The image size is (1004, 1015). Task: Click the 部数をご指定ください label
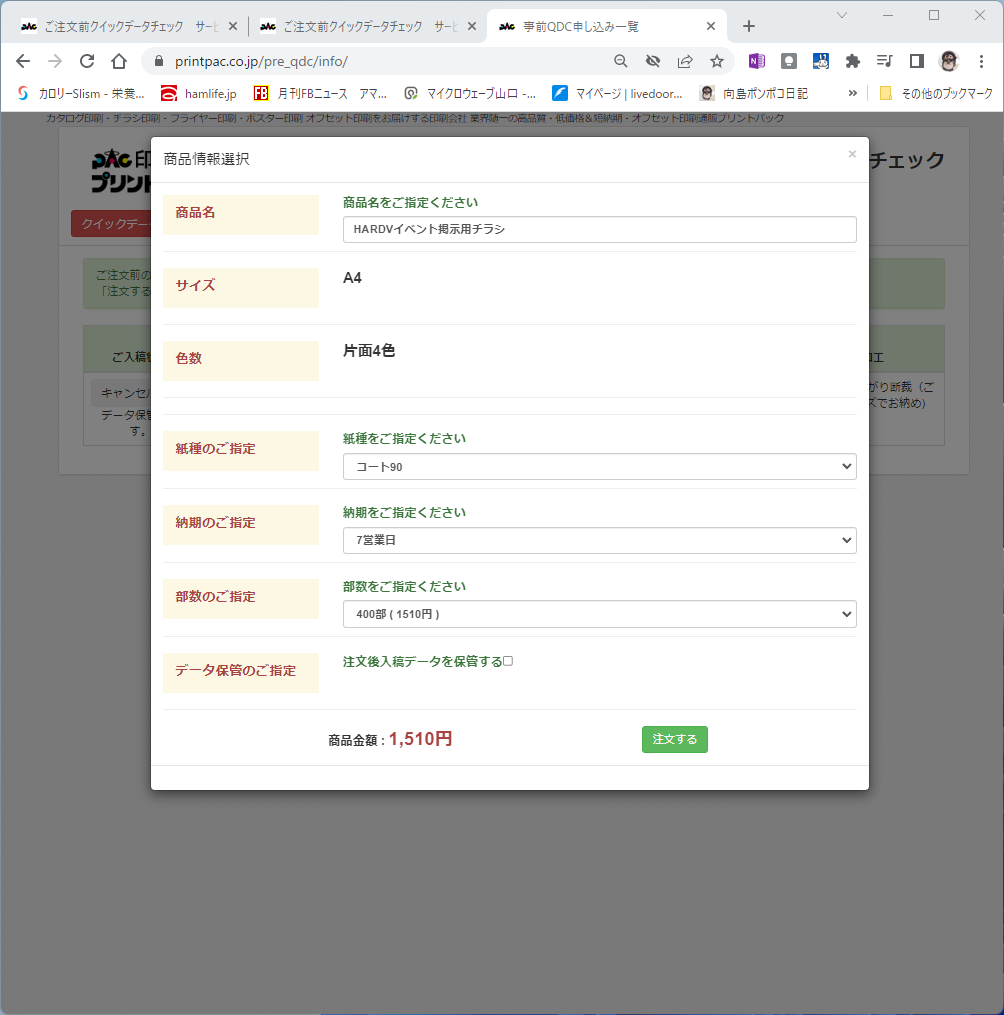click(404, 586)
